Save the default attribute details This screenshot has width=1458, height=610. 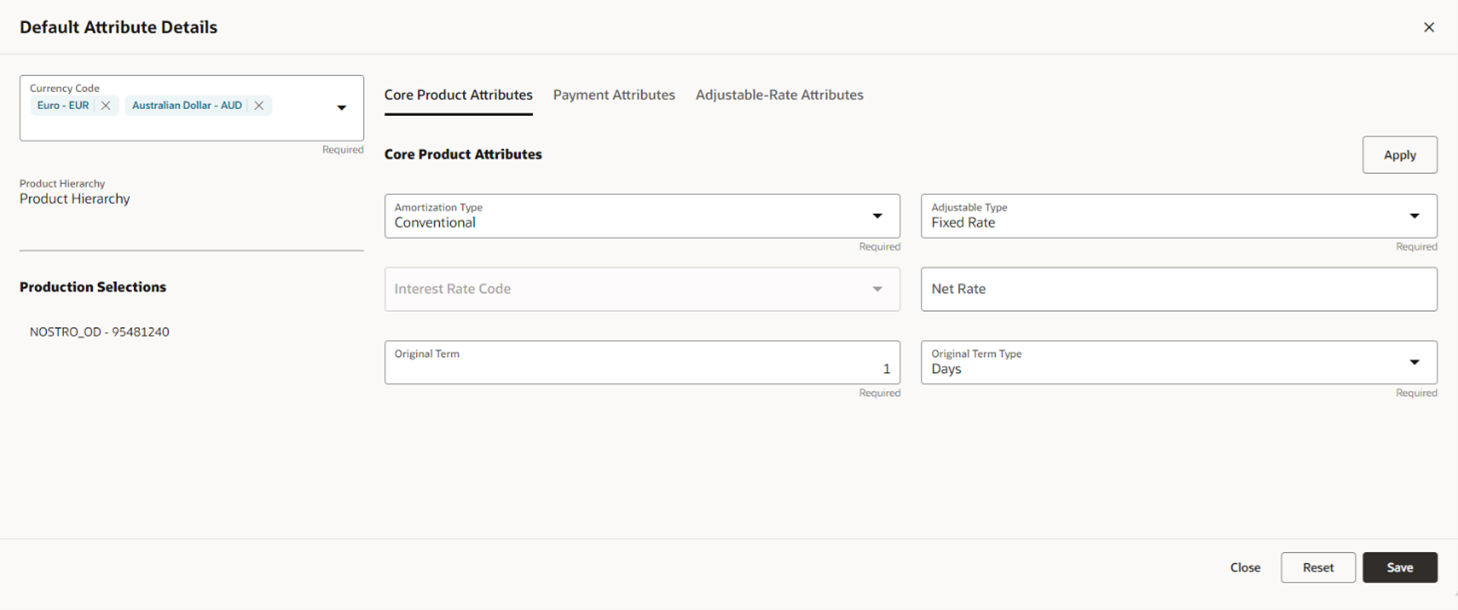click(x=1400, y=567)
